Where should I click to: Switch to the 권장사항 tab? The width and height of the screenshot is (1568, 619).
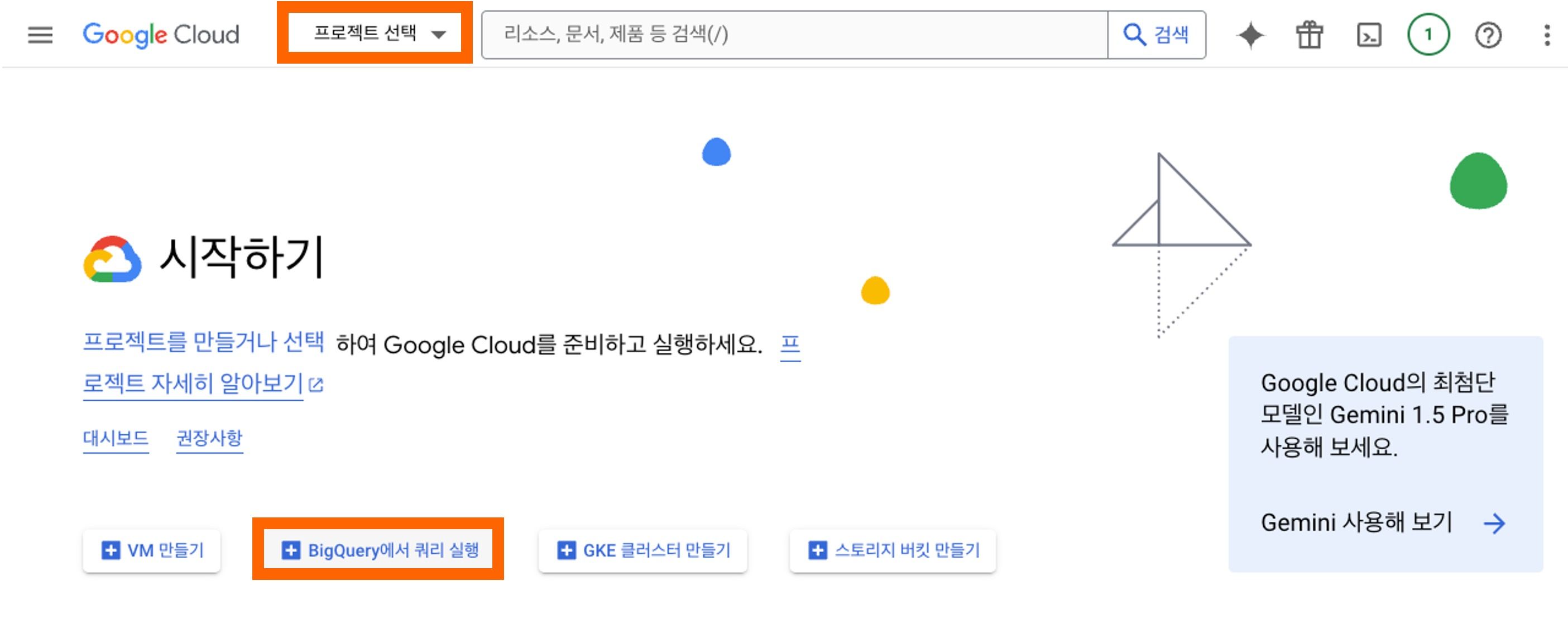pos(209,438)
